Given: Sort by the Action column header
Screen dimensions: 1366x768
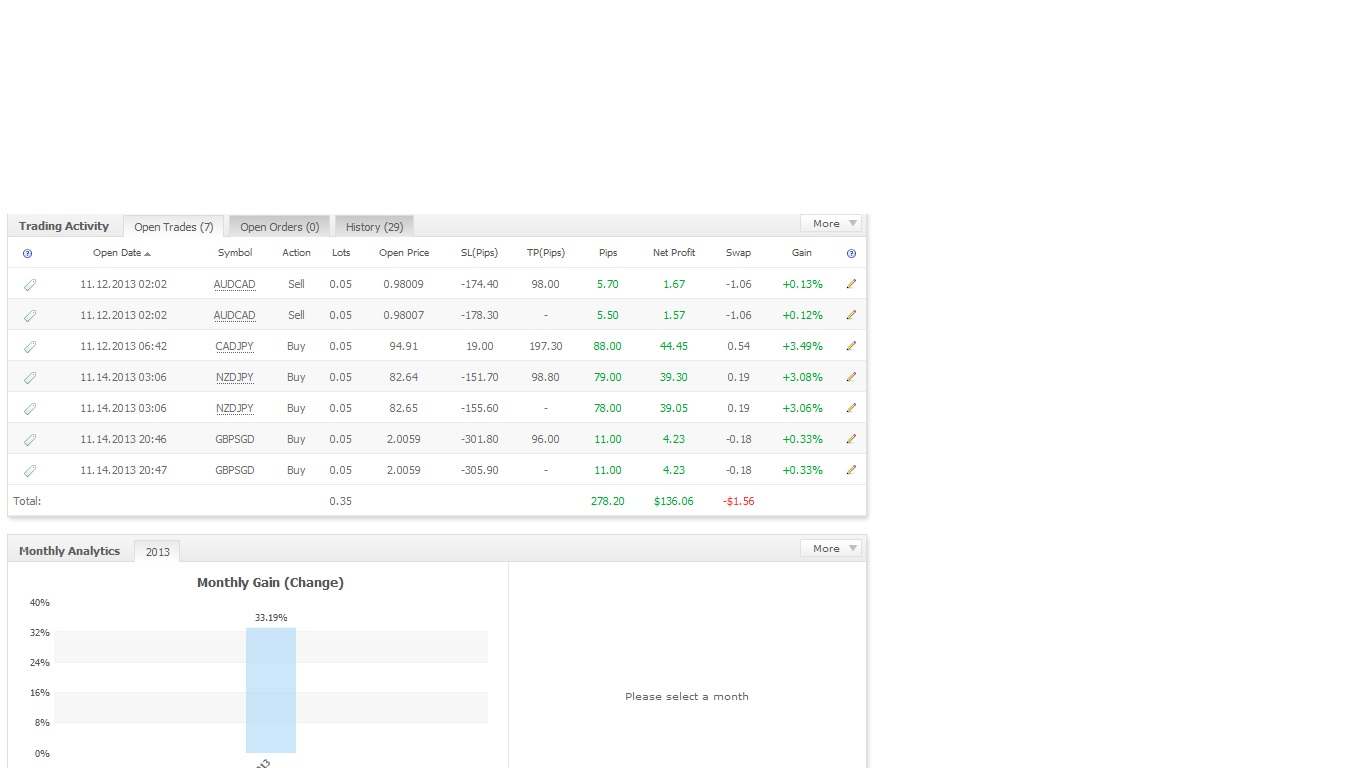Looking at the screenshot, I should tap(296, 253).
